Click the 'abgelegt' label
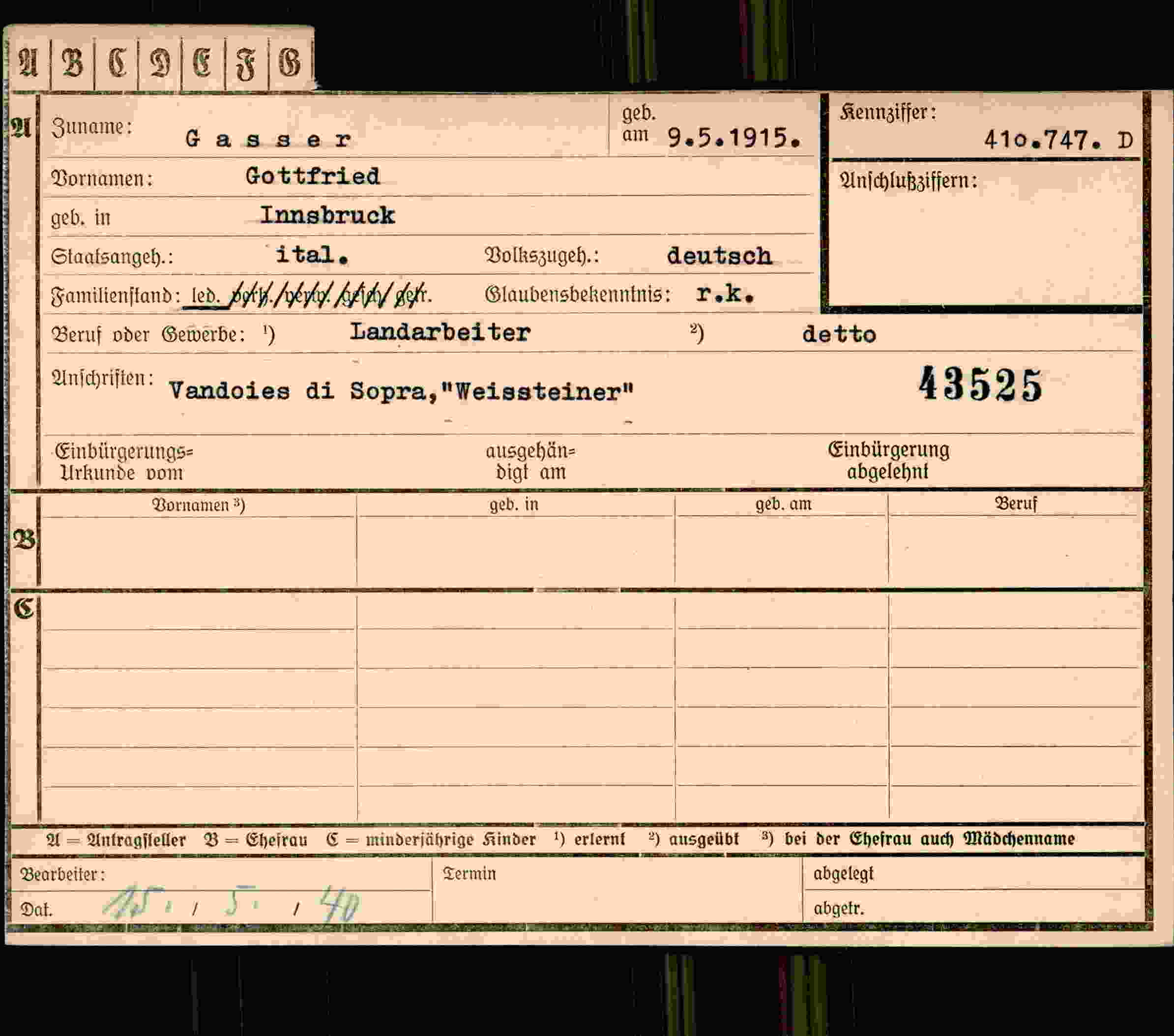The height and width of the screenshot is (1036, 1174). (843, 874)
